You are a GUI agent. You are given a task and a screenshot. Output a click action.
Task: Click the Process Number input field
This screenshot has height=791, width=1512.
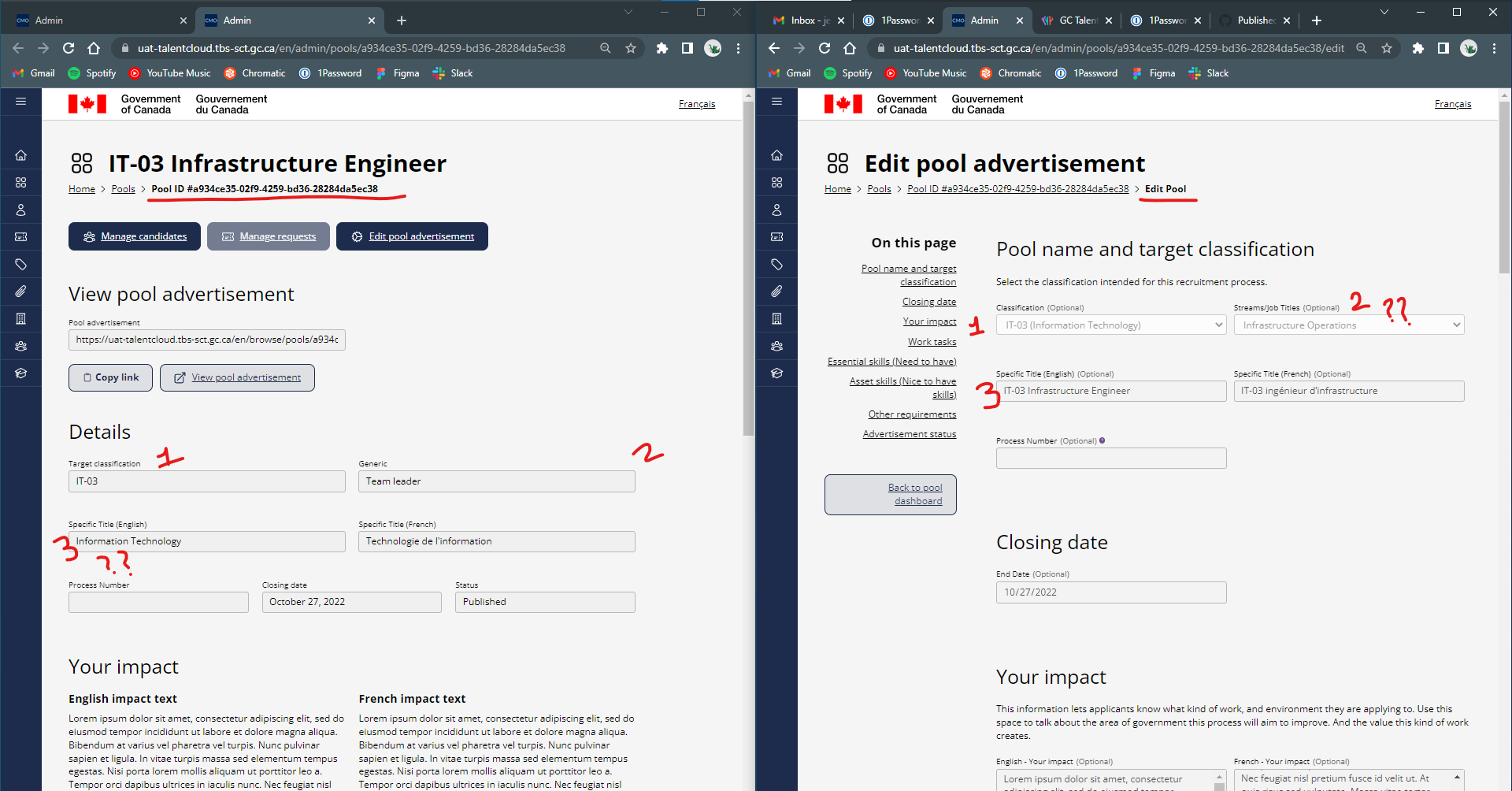pyautogui.click(x=1110, y=458)
